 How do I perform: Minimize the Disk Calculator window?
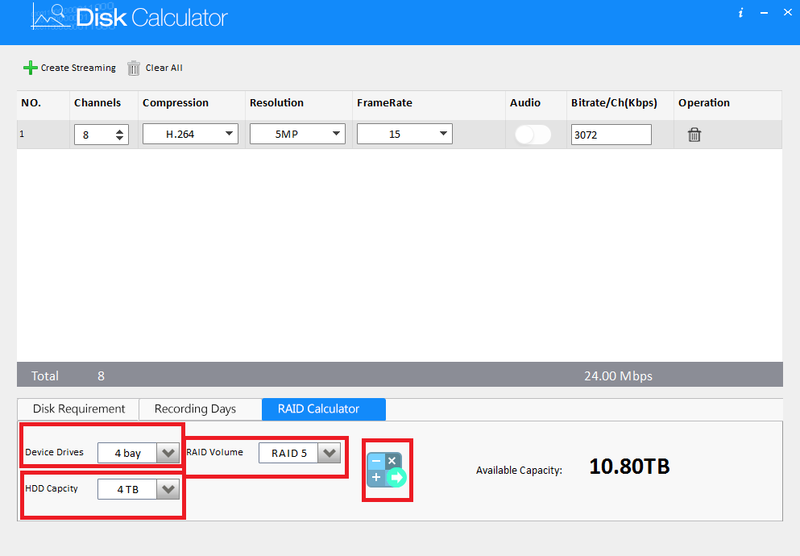(764, 13)
